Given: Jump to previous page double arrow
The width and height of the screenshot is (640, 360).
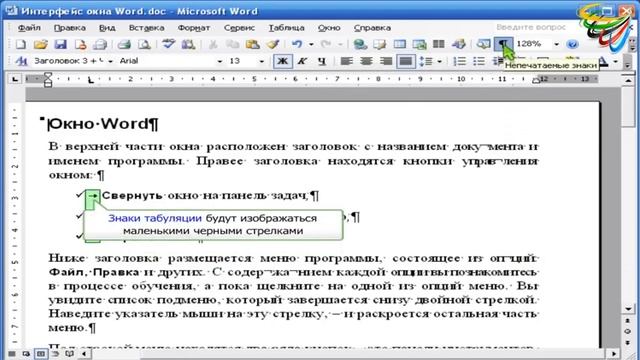Looking at the screenshot, I should (x=628, y=321).
